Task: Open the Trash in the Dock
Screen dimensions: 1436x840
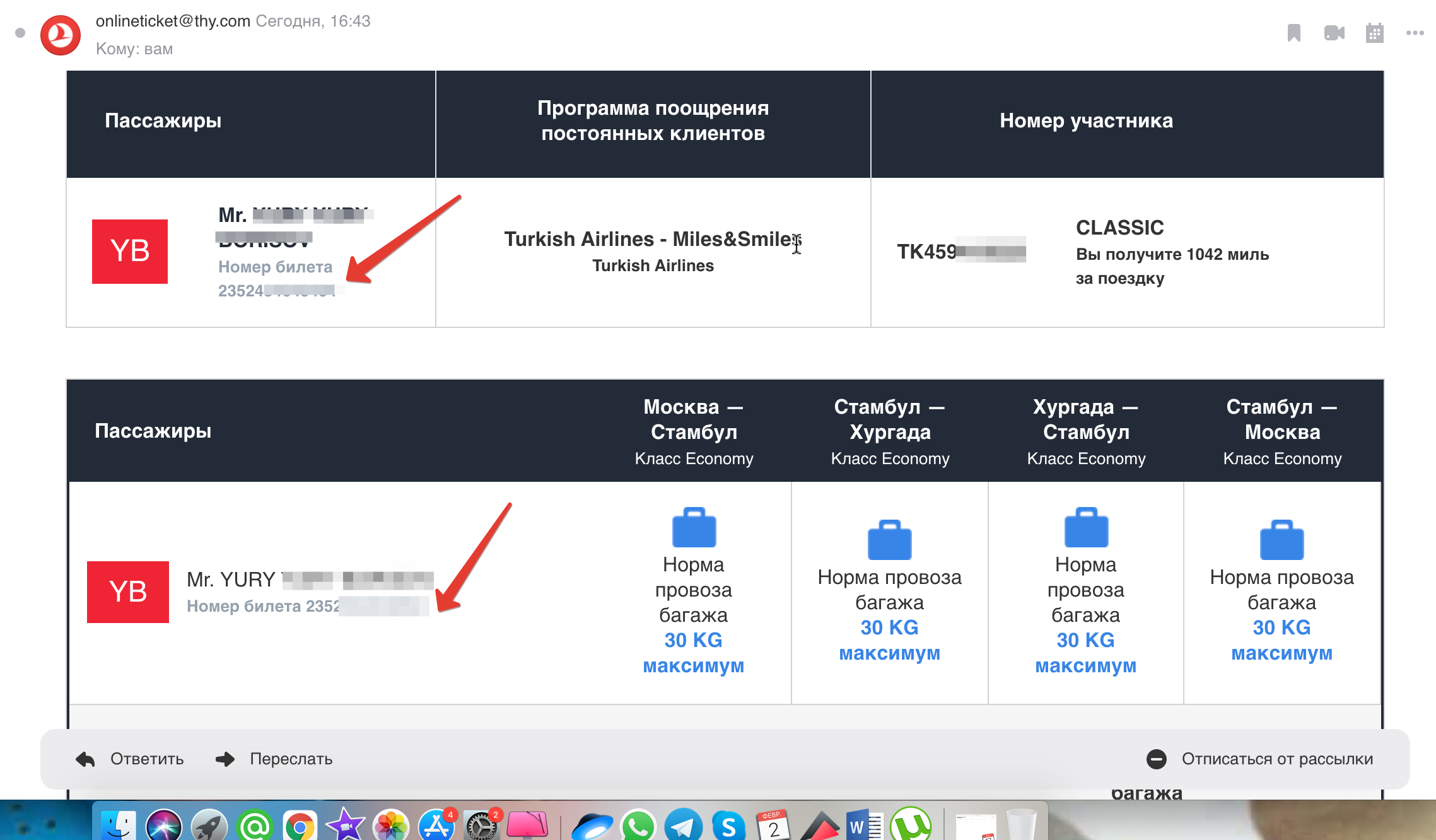Action: pos(1021,825)
